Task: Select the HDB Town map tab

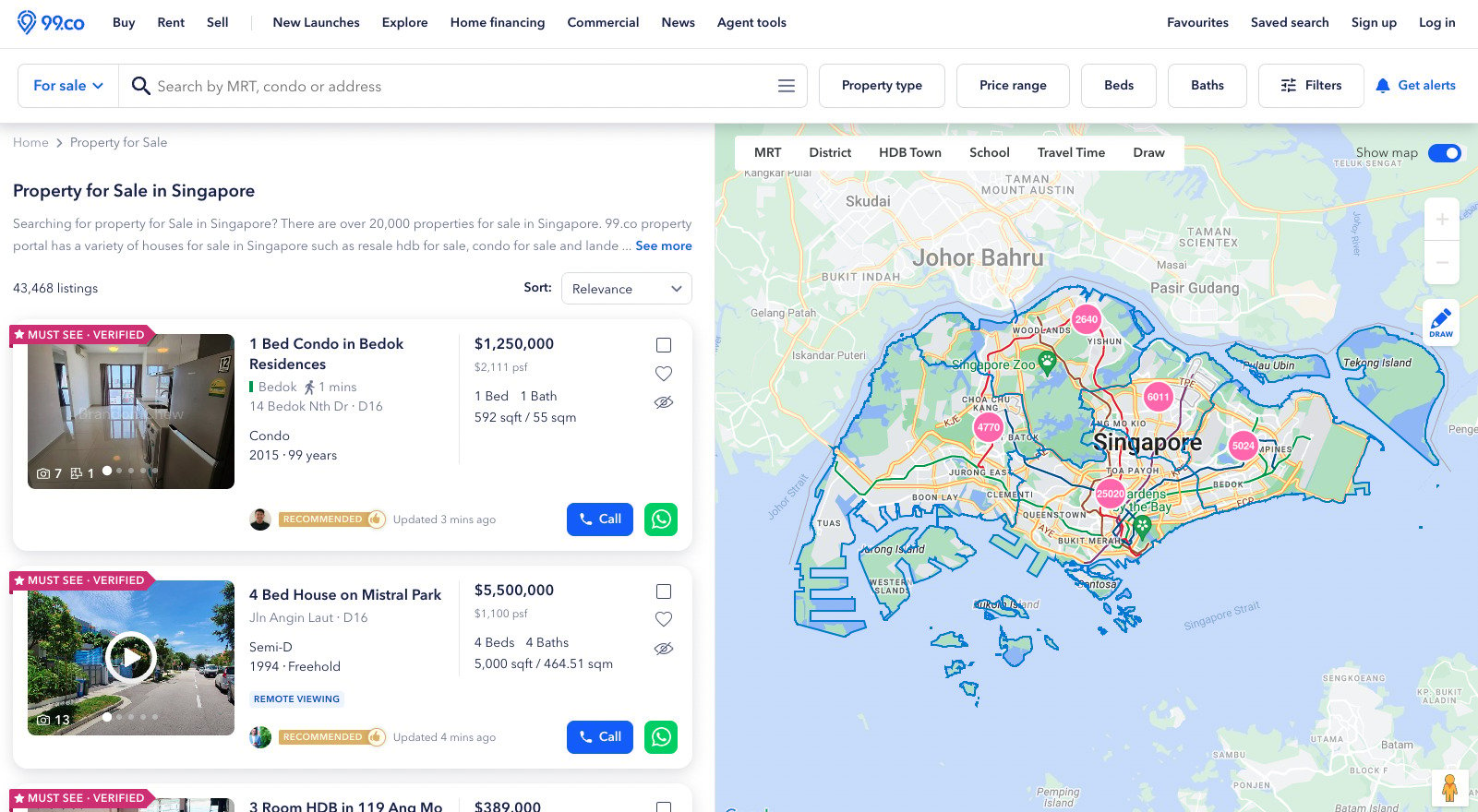Action: click(910, 152)
